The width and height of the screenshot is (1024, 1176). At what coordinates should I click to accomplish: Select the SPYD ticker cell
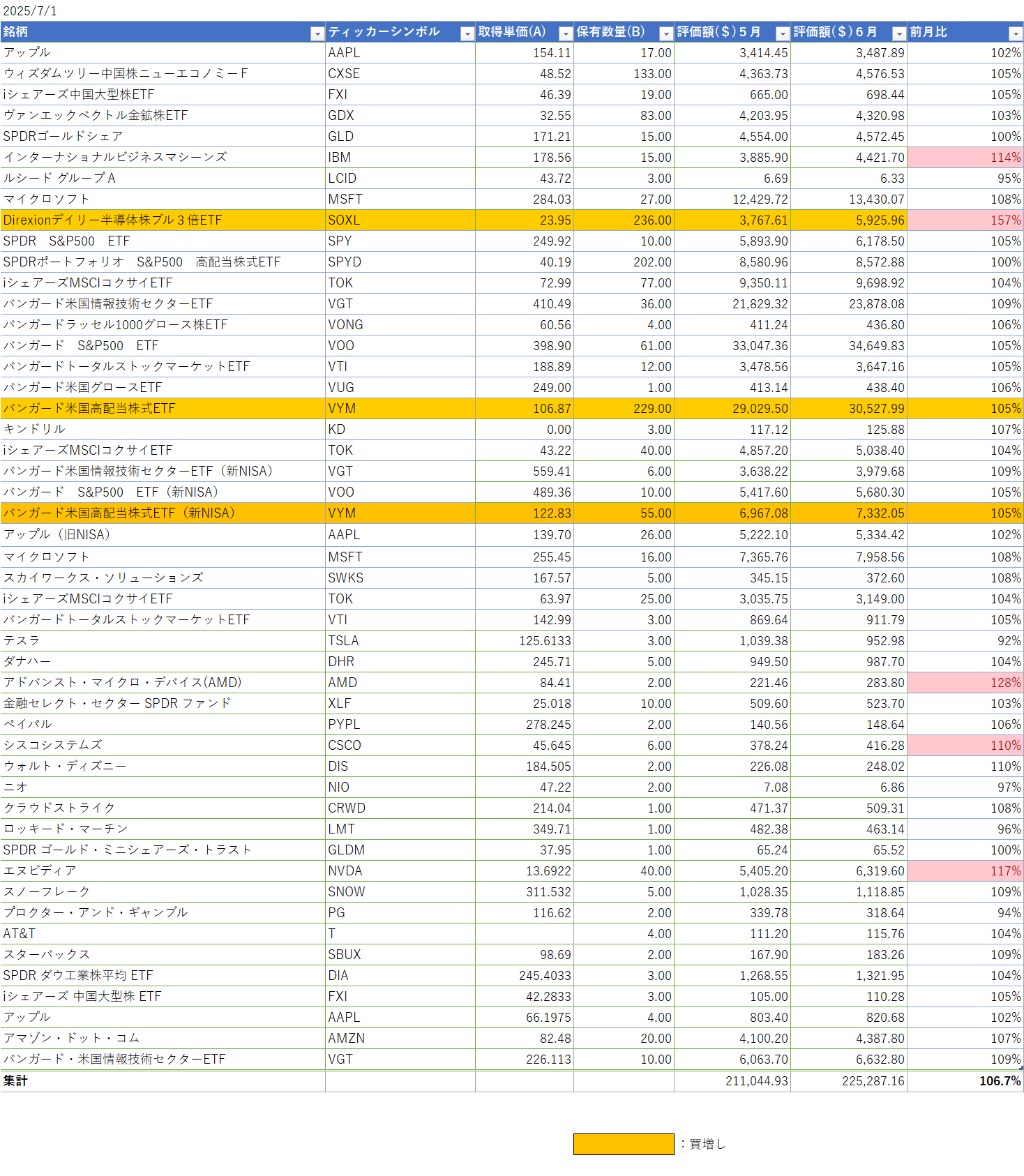(400, 262)
